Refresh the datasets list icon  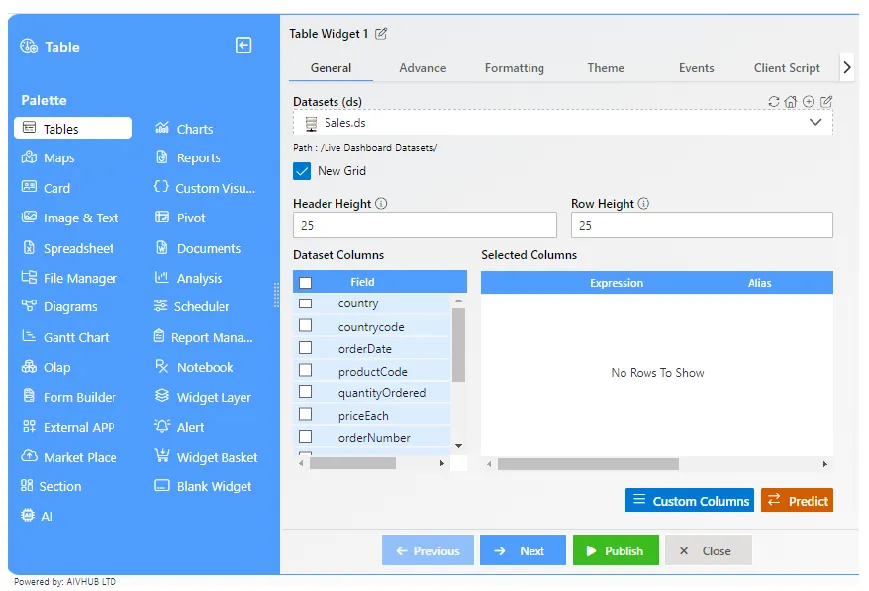(x=774, y=101)
